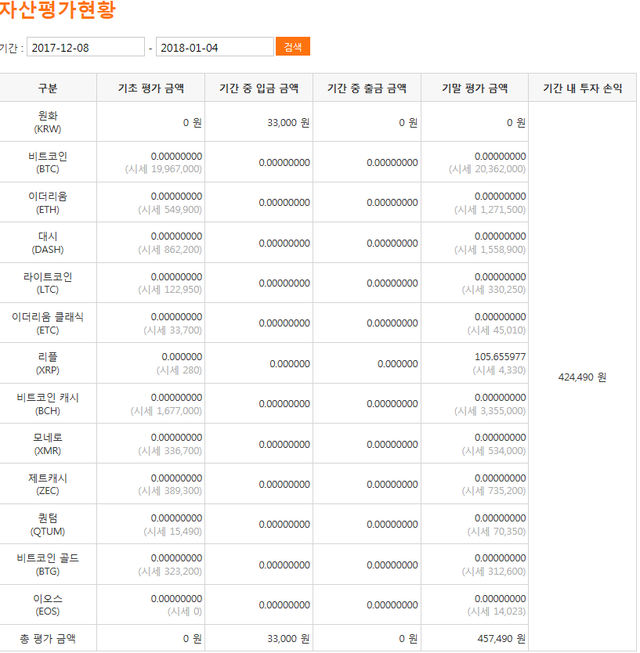Click the BTG opening price 시세 323,200
Viewport: 640px width, 653px height.
pyautogui.click(x=170, y=571)
